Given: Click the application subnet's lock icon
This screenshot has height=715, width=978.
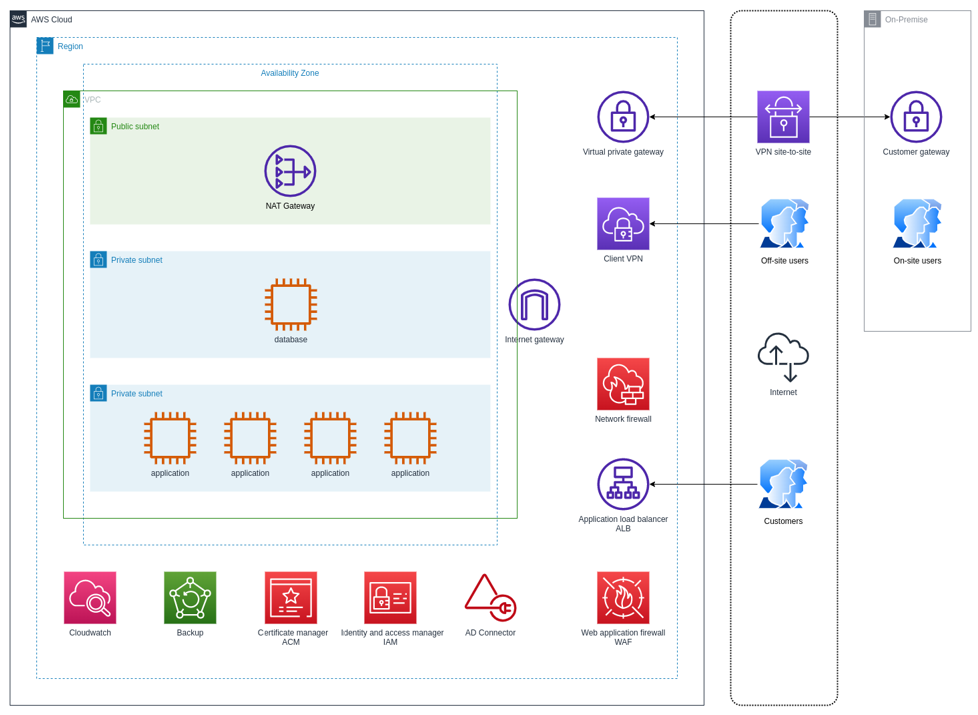Looking at the screenshot, I should point(99,393).
